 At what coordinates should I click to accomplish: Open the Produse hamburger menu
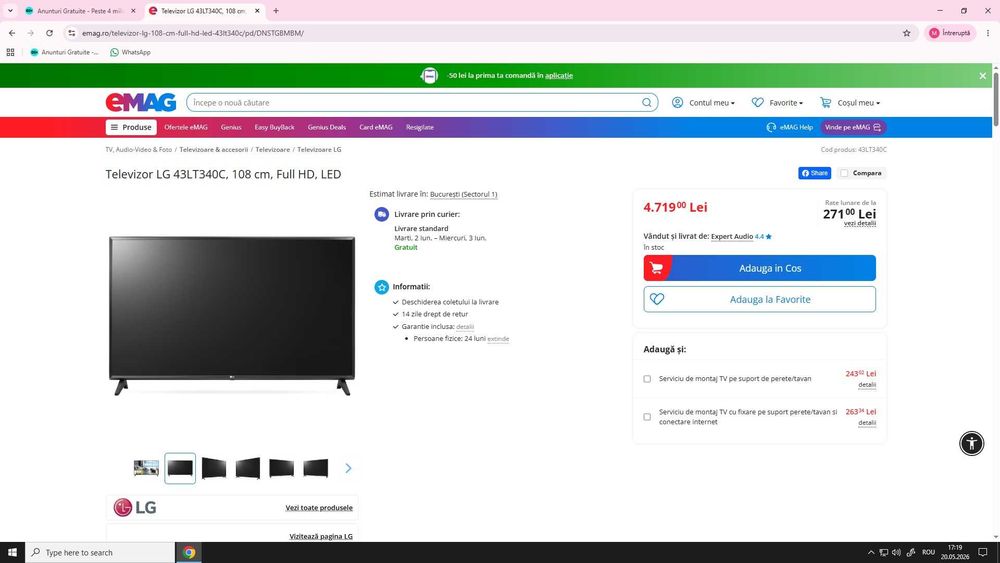tap(131, 127)
